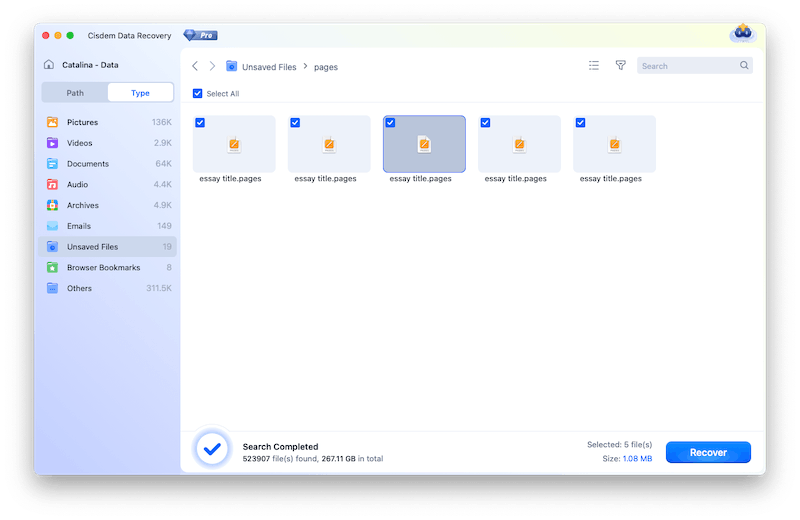Click the Search Completed checkmark circle
This screenshot has height=520, width=800.
(212, 449)
